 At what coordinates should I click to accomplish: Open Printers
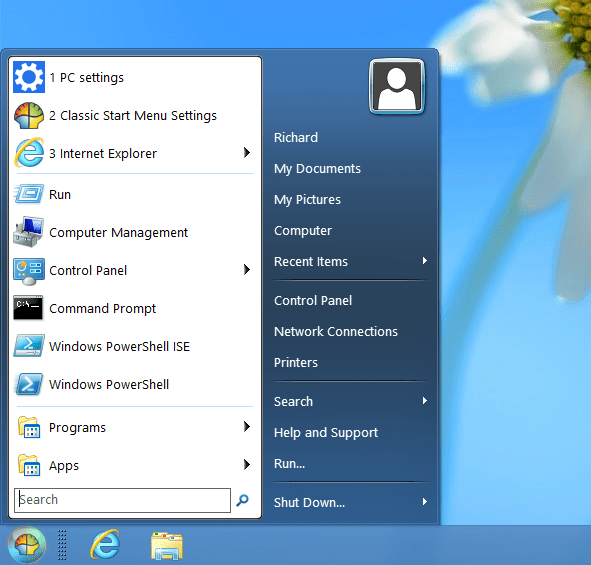pyautogui.click(x=296, y=363)
